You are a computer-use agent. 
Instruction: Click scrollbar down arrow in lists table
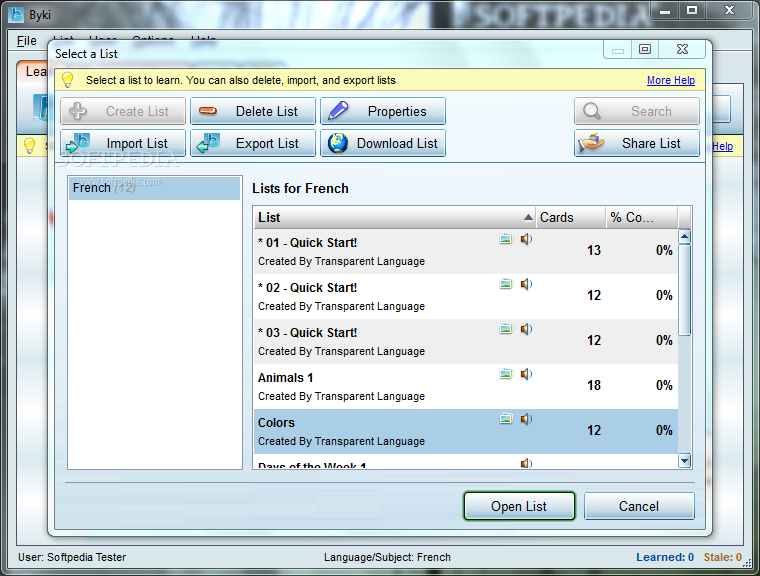tap(684, 461)
